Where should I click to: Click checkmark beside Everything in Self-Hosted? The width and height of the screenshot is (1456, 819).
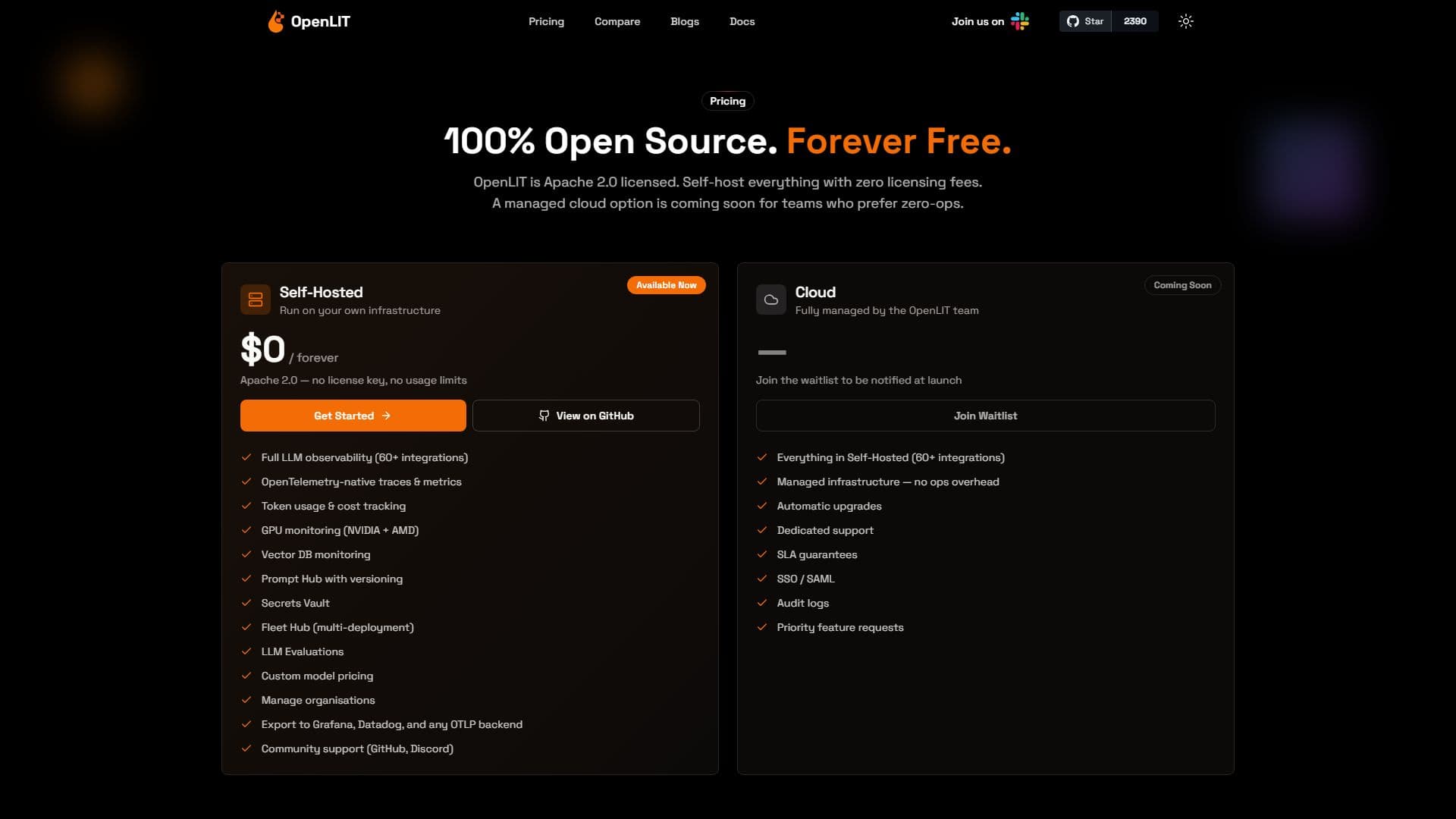point(762,457)
